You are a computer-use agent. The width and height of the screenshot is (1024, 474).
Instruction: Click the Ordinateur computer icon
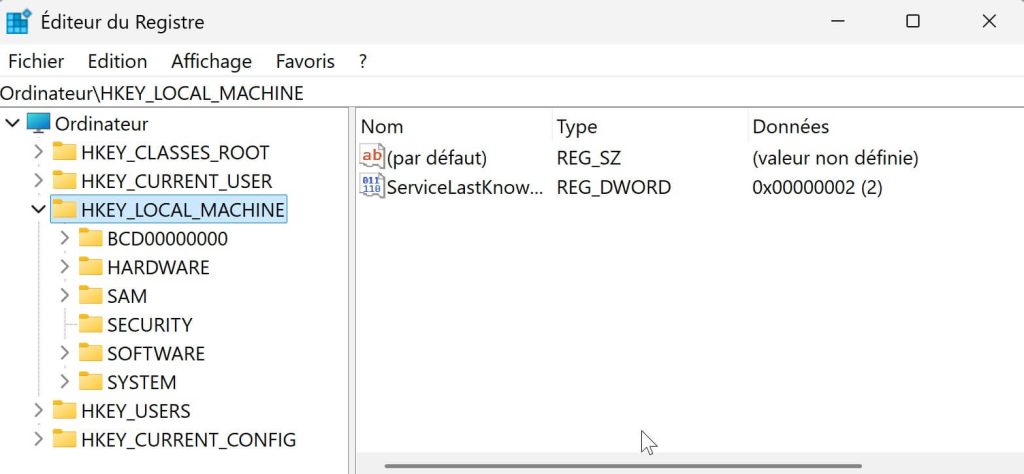(38, 124)
